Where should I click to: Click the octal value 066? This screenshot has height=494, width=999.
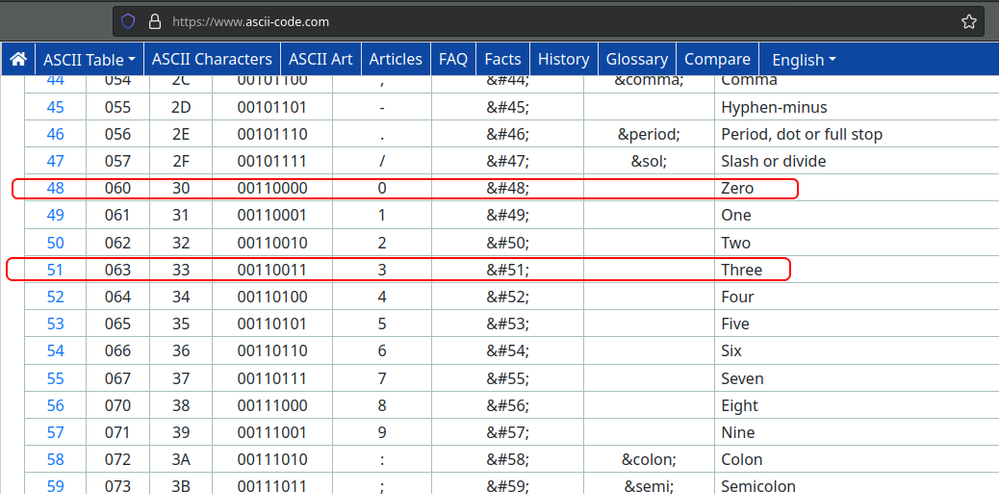pos(118,351)
